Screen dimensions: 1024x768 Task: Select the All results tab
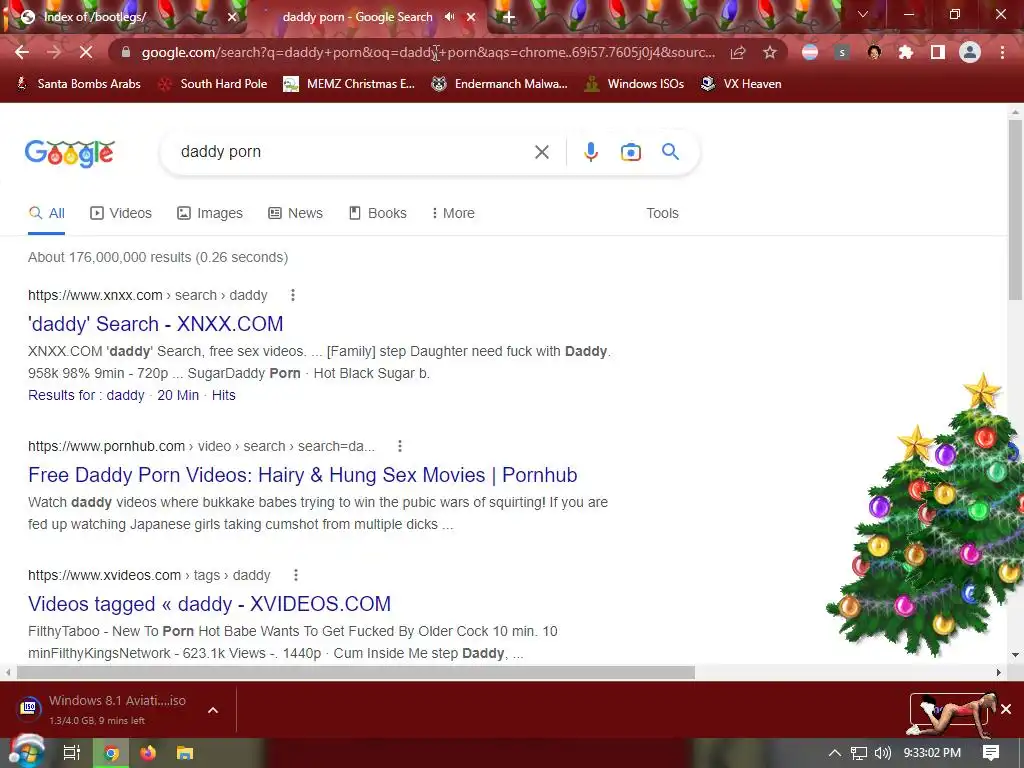click(x=46, y=214)
